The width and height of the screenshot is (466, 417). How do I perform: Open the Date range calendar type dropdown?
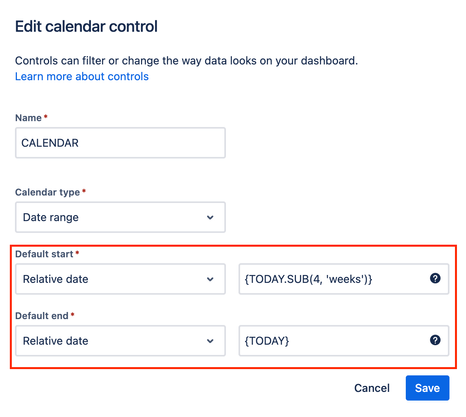click(120, 217)
